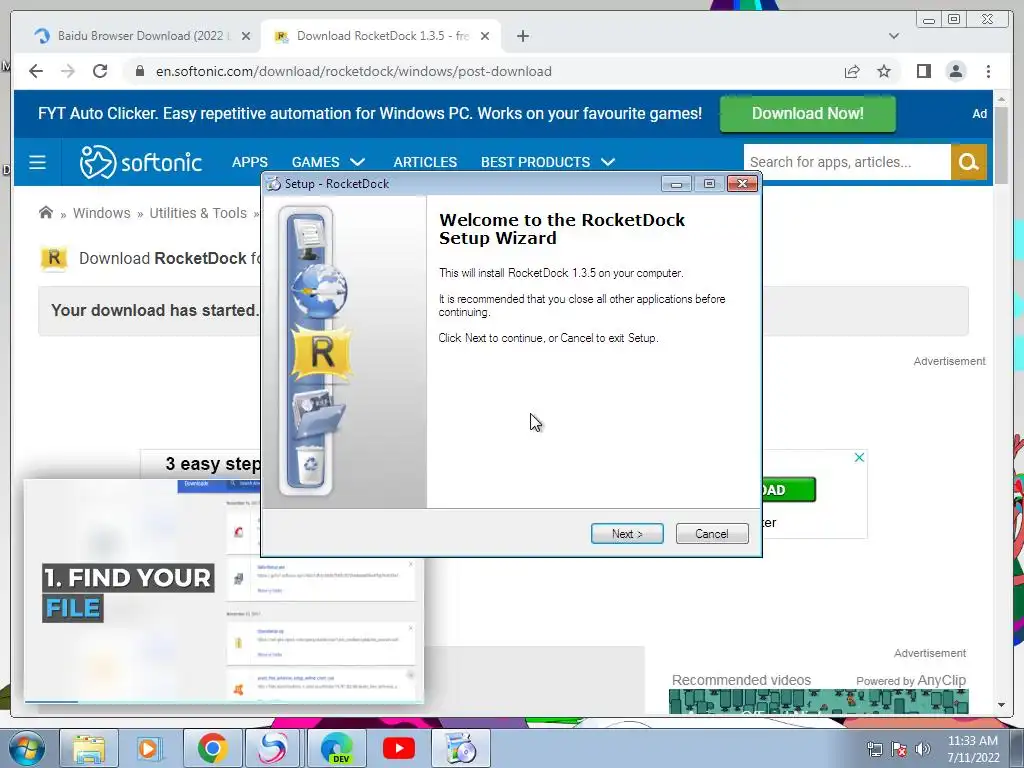Open the Windows Start menu
This screenshot has height=768, width=1024.
click(25, 748)
